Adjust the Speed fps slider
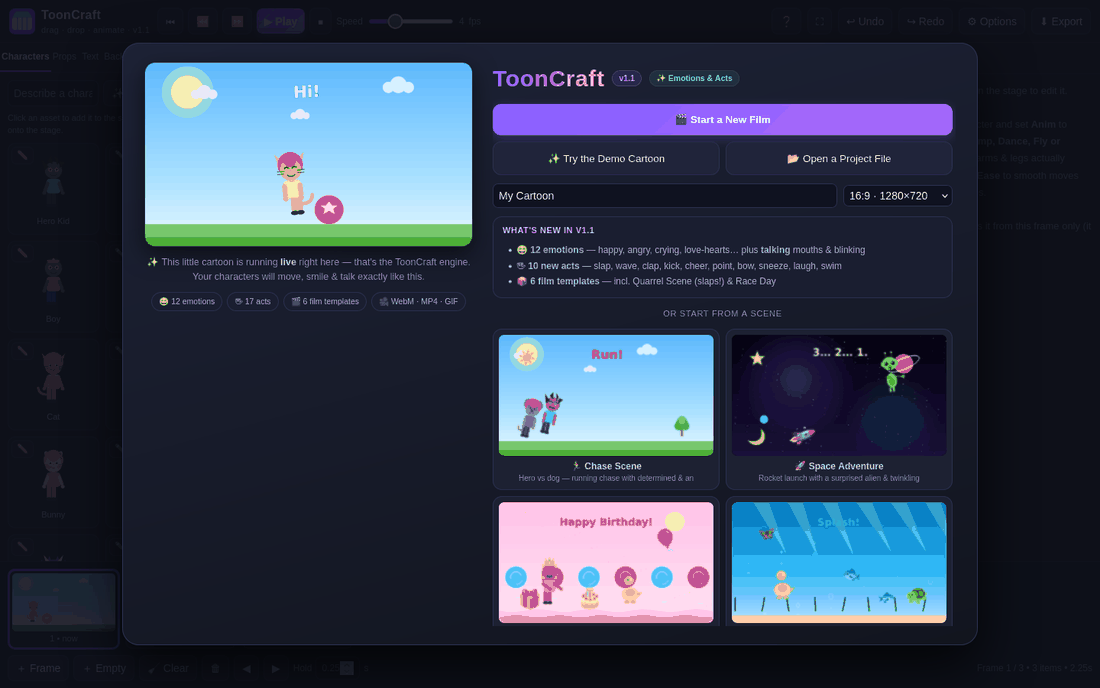The image size is (1100, 688). point(411,22)
